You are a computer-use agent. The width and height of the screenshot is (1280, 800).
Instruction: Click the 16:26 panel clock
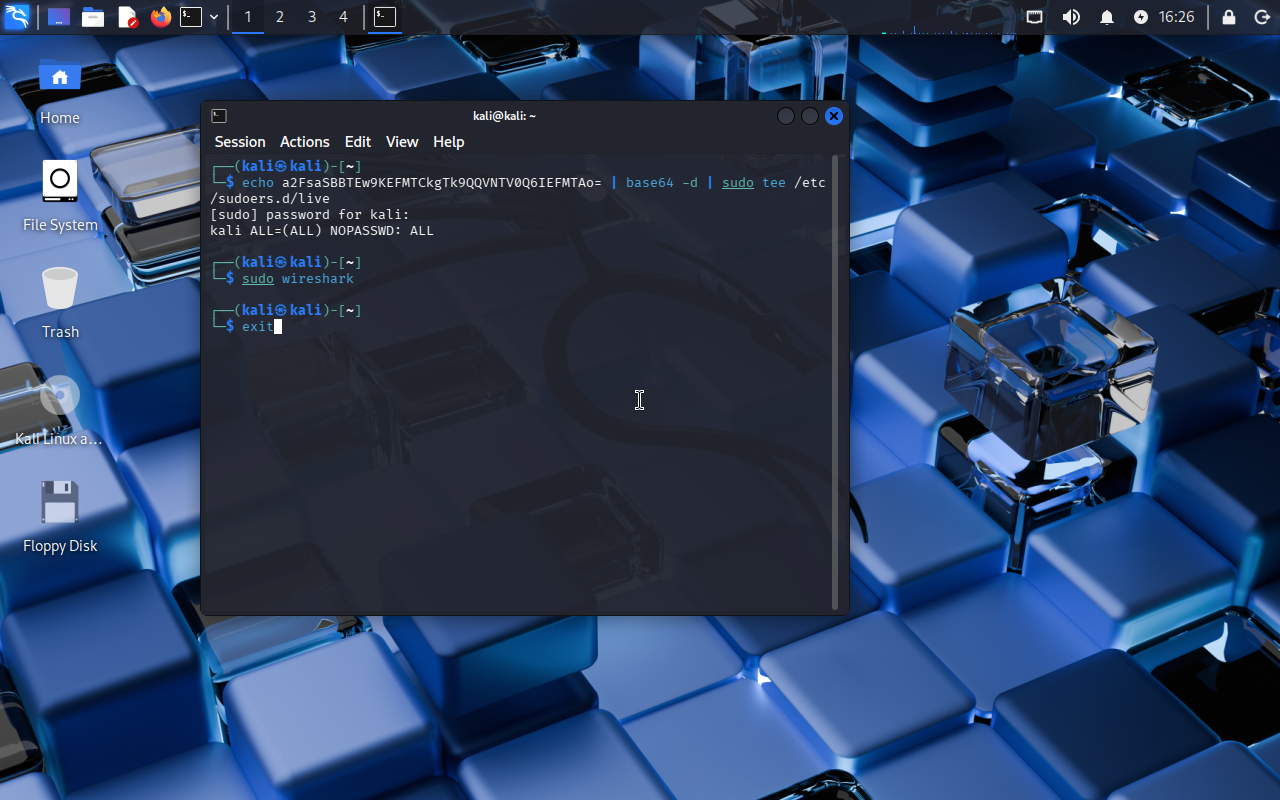coord(1177,17)
